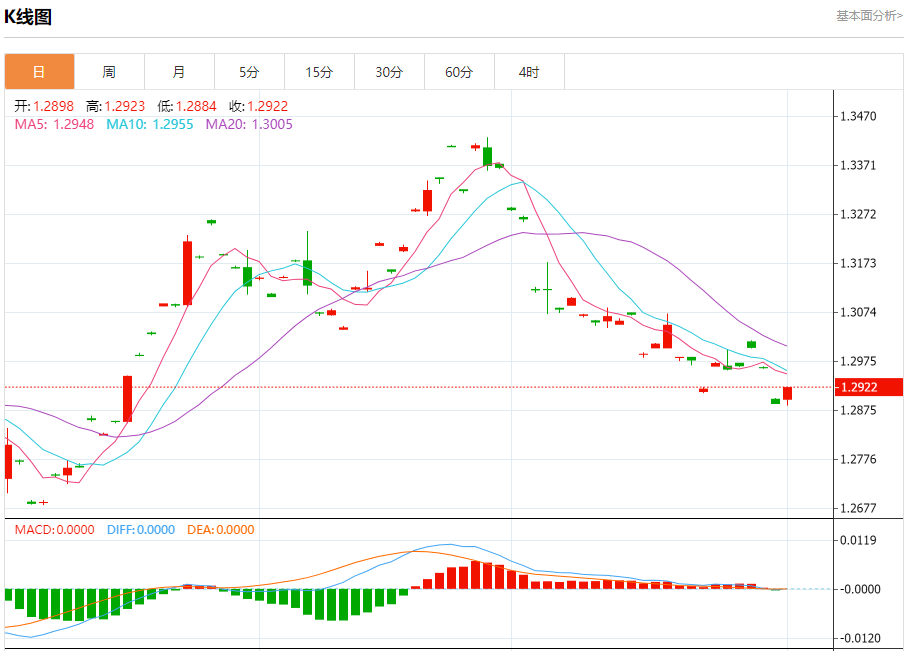Switch to the 月 monthly tab
This screenshot has height=651, width=911.
pos(179,72)
